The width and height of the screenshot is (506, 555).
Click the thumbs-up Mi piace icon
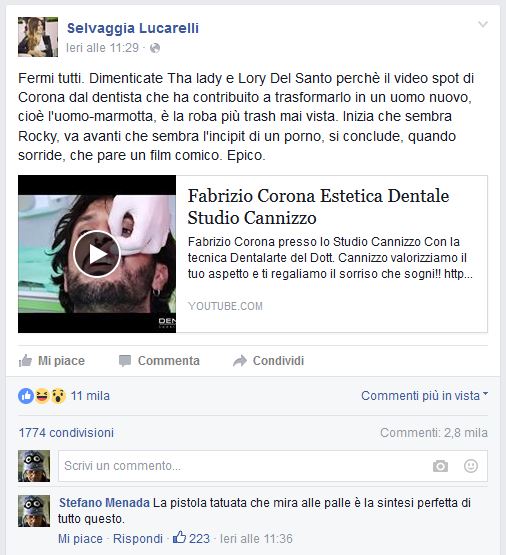coord(25,361)
